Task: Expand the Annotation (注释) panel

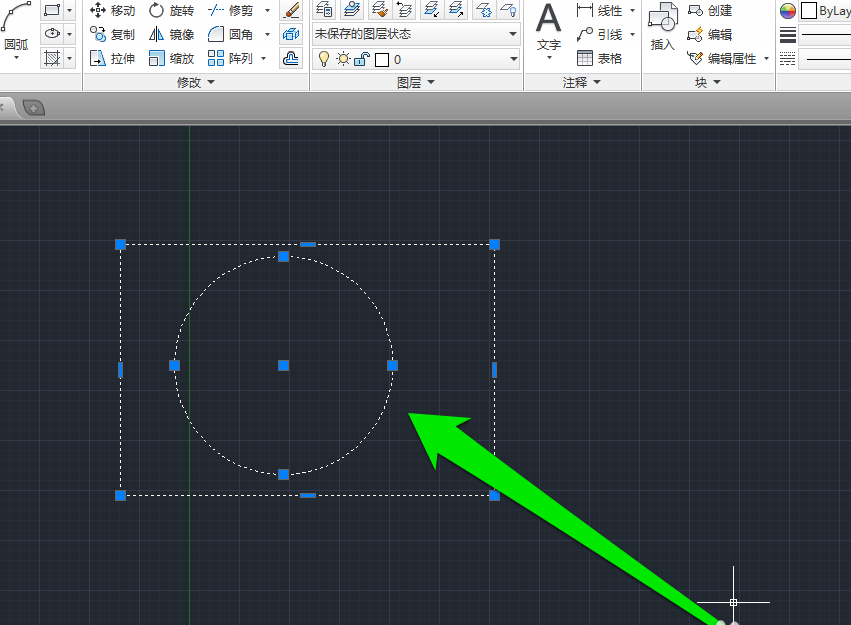Action: click(x=581, y=83)
